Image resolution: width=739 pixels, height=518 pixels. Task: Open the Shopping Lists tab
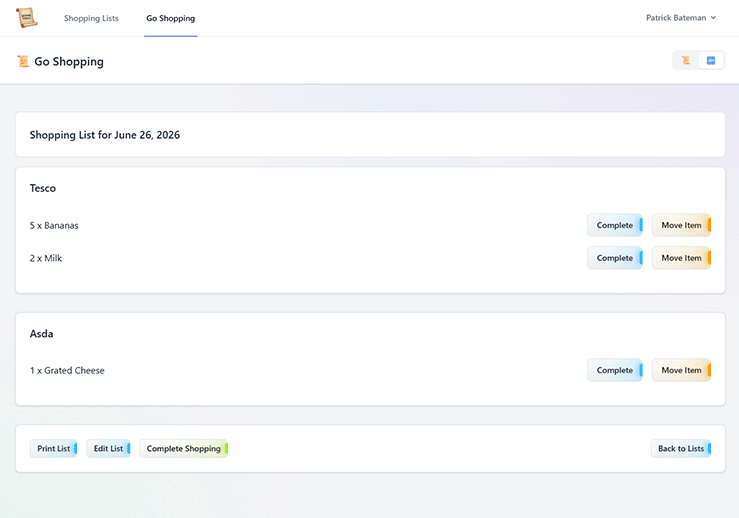pos(91,18)
